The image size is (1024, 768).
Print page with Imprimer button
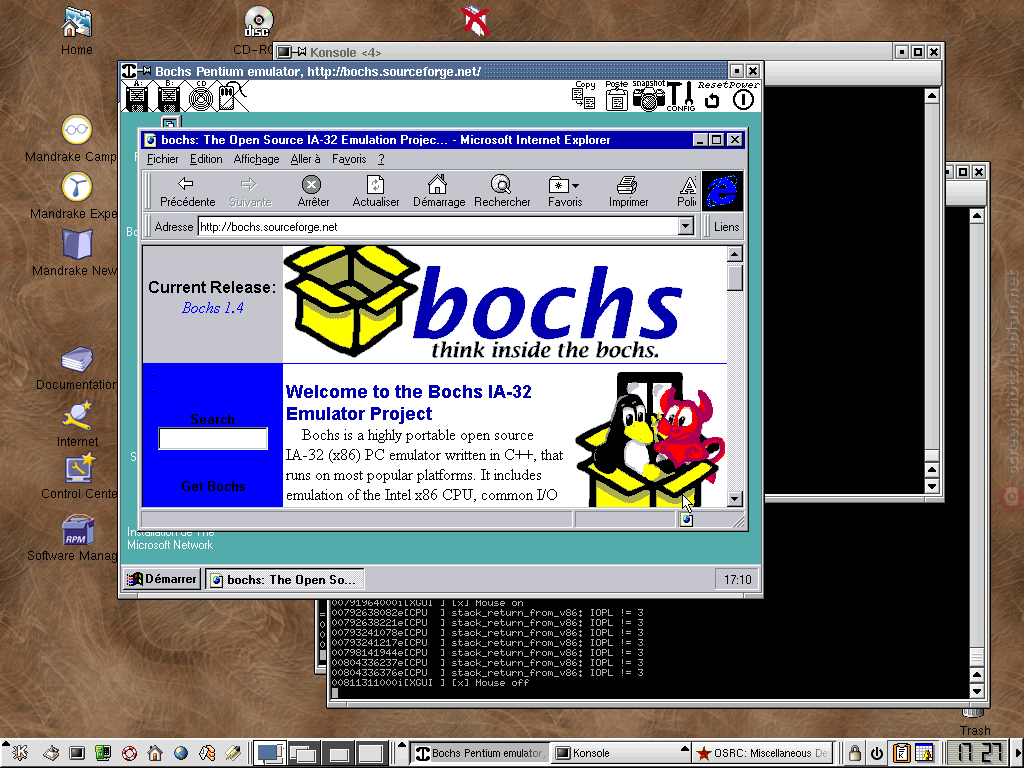click(628, 191)
